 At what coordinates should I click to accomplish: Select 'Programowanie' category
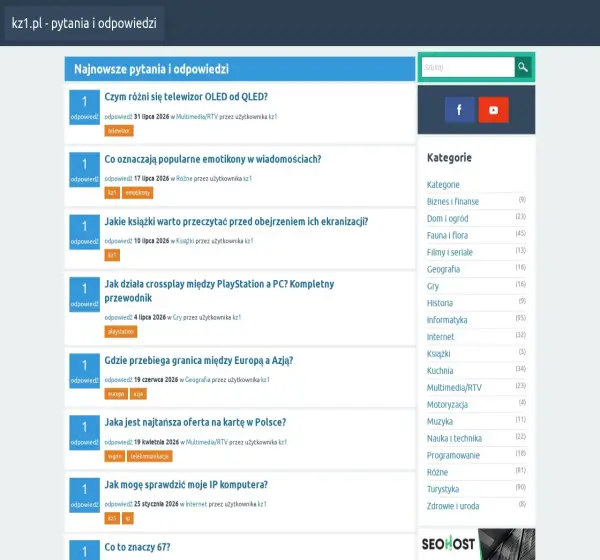[453, 456]
